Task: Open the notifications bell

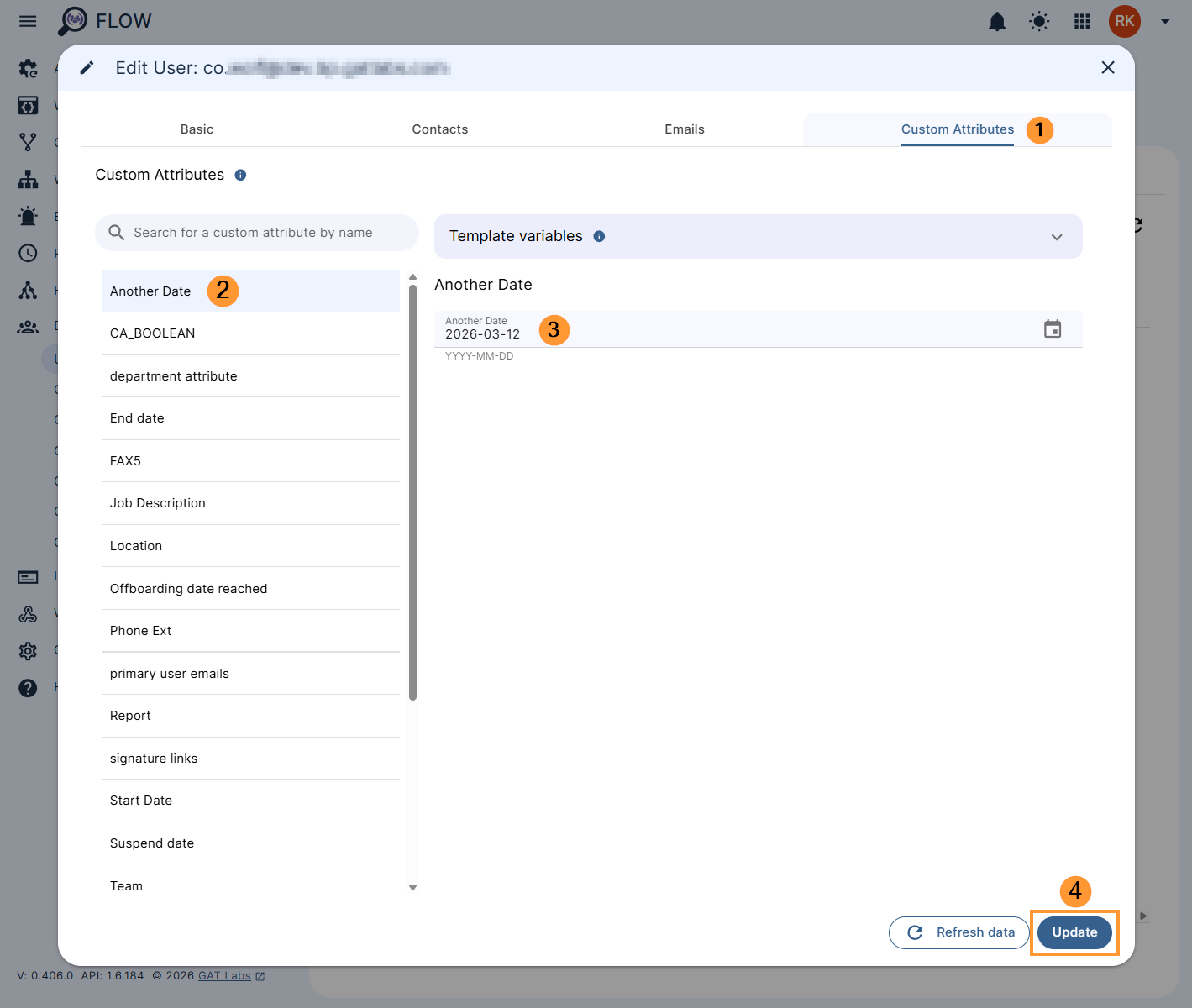Action: coord(997,22)
